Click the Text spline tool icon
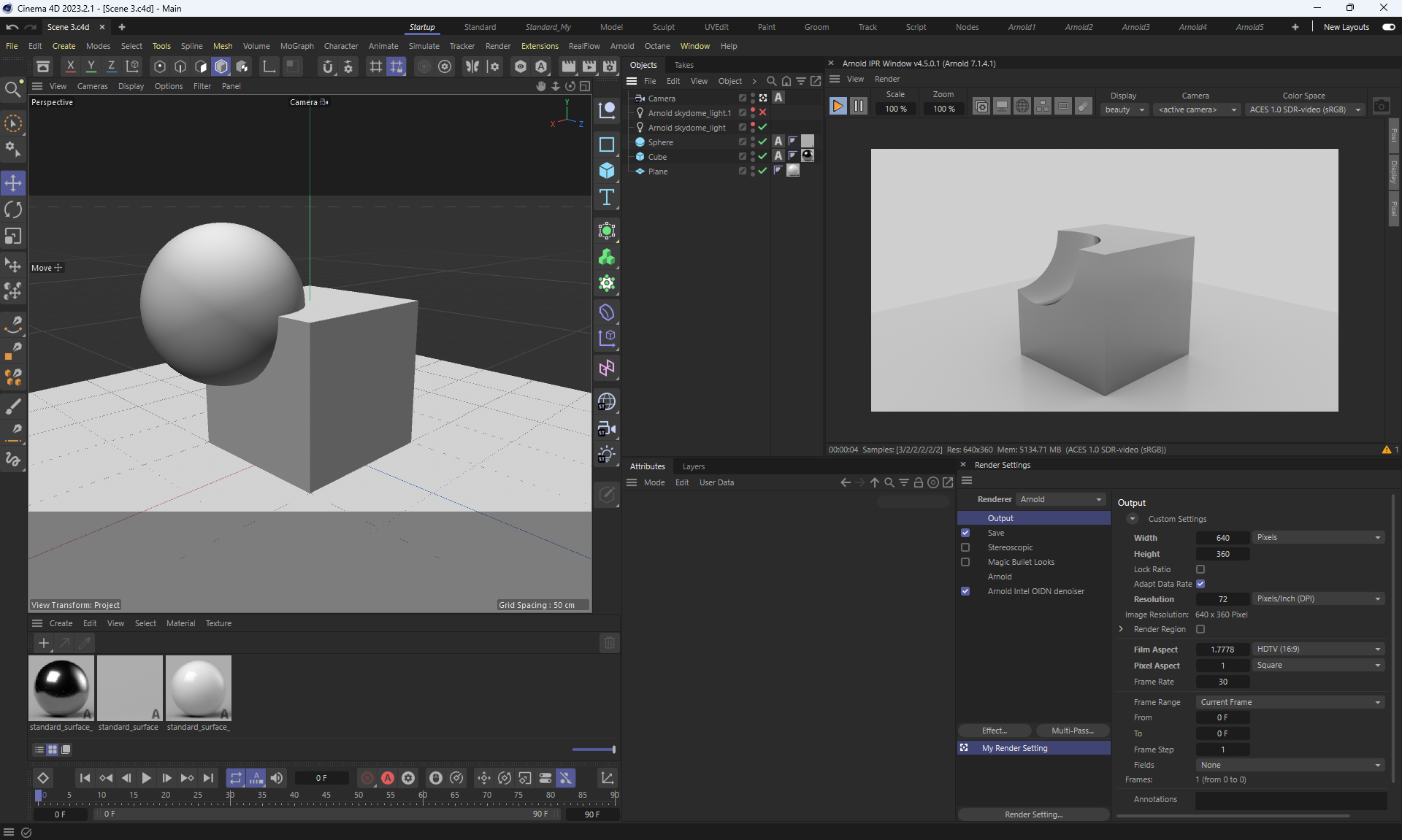This screenshot has width=1402, height=840. tap(607, 198)
